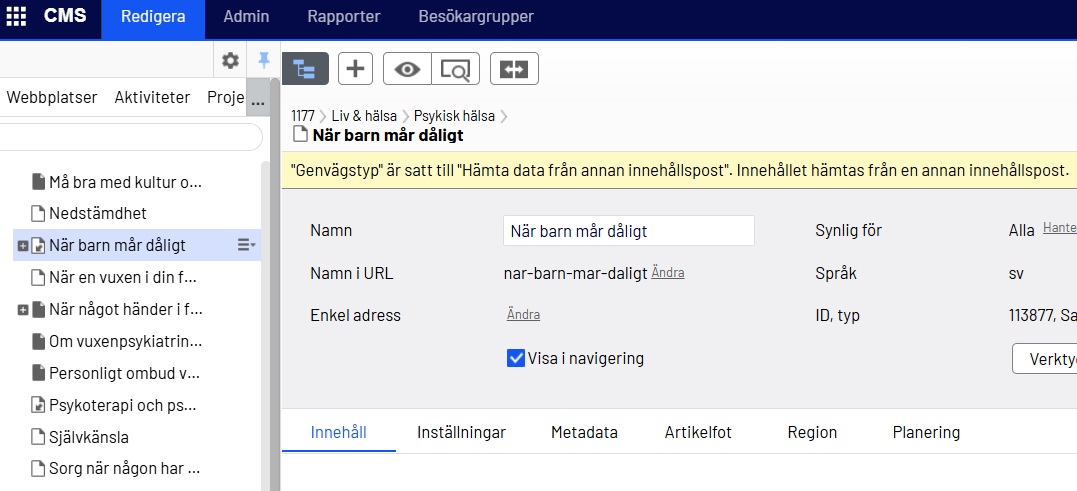
Task: Open the CMS apps grid menu
Action: 17,17
